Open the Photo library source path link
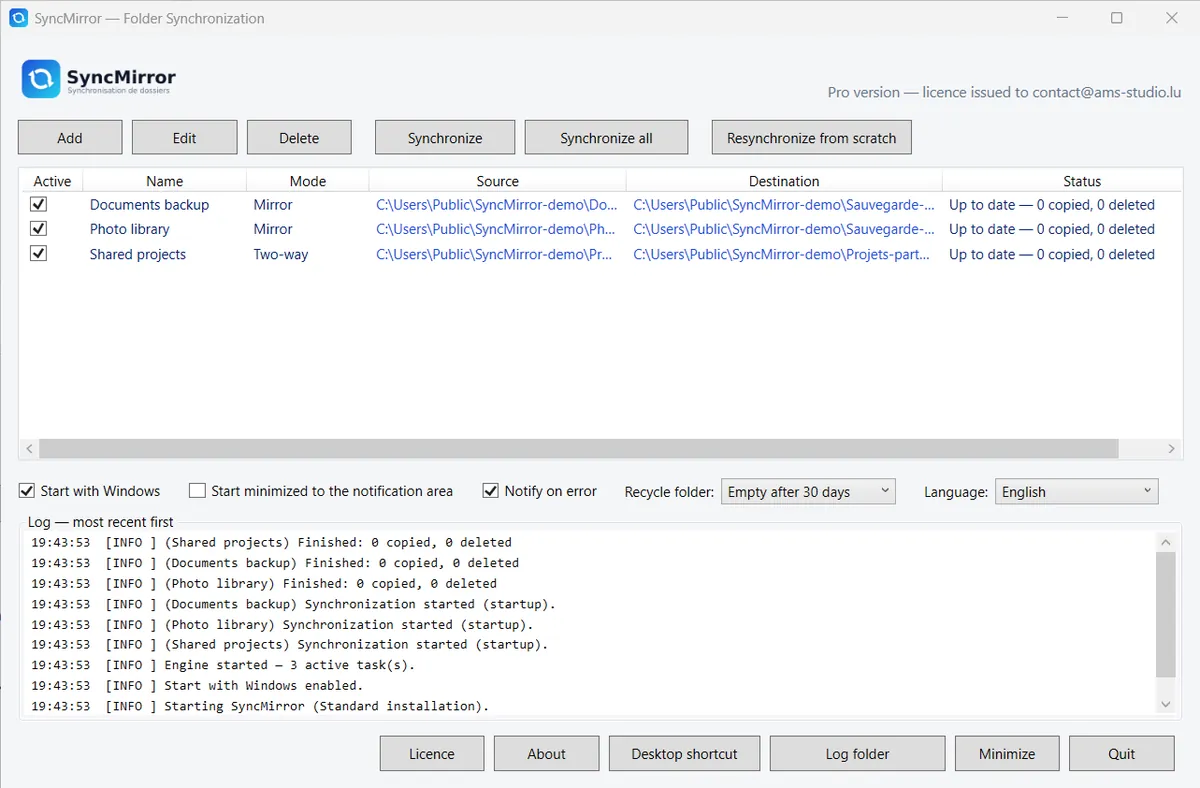The height and width of the screenshot is (788, 1200). tap(496, 229)
